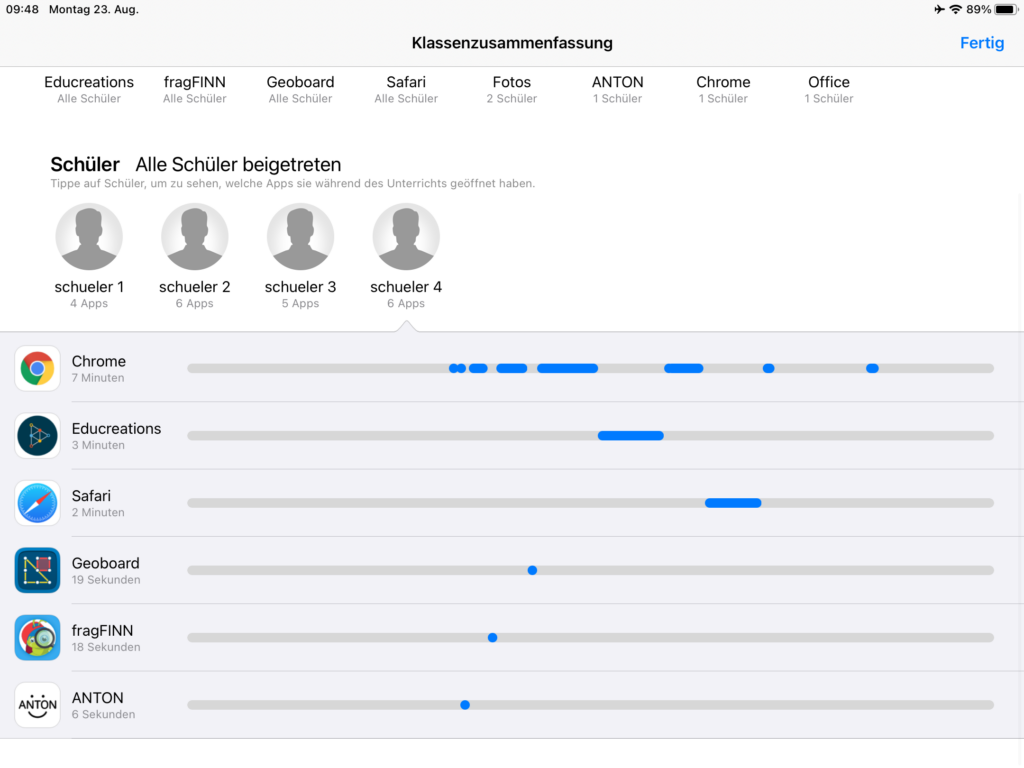Tap the battery indicator in status bar
This screenshot has height=768, width=1024.
(x=1000, y=10)
